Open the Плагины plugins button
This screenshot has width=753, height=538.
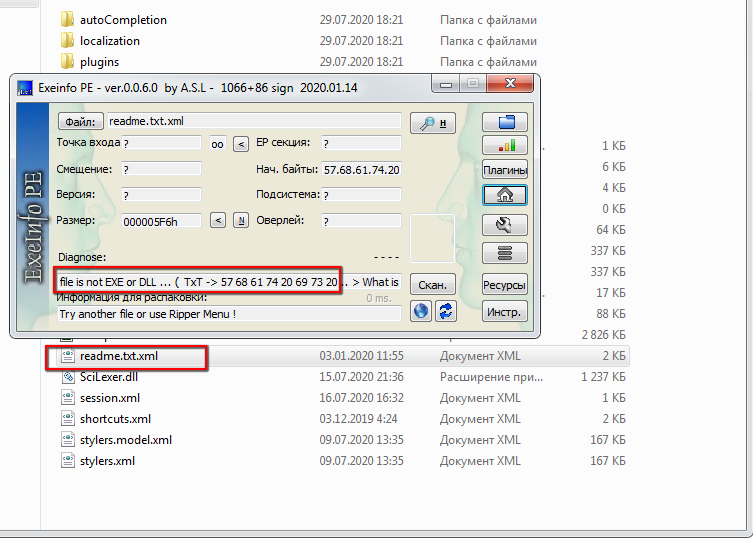505,170
